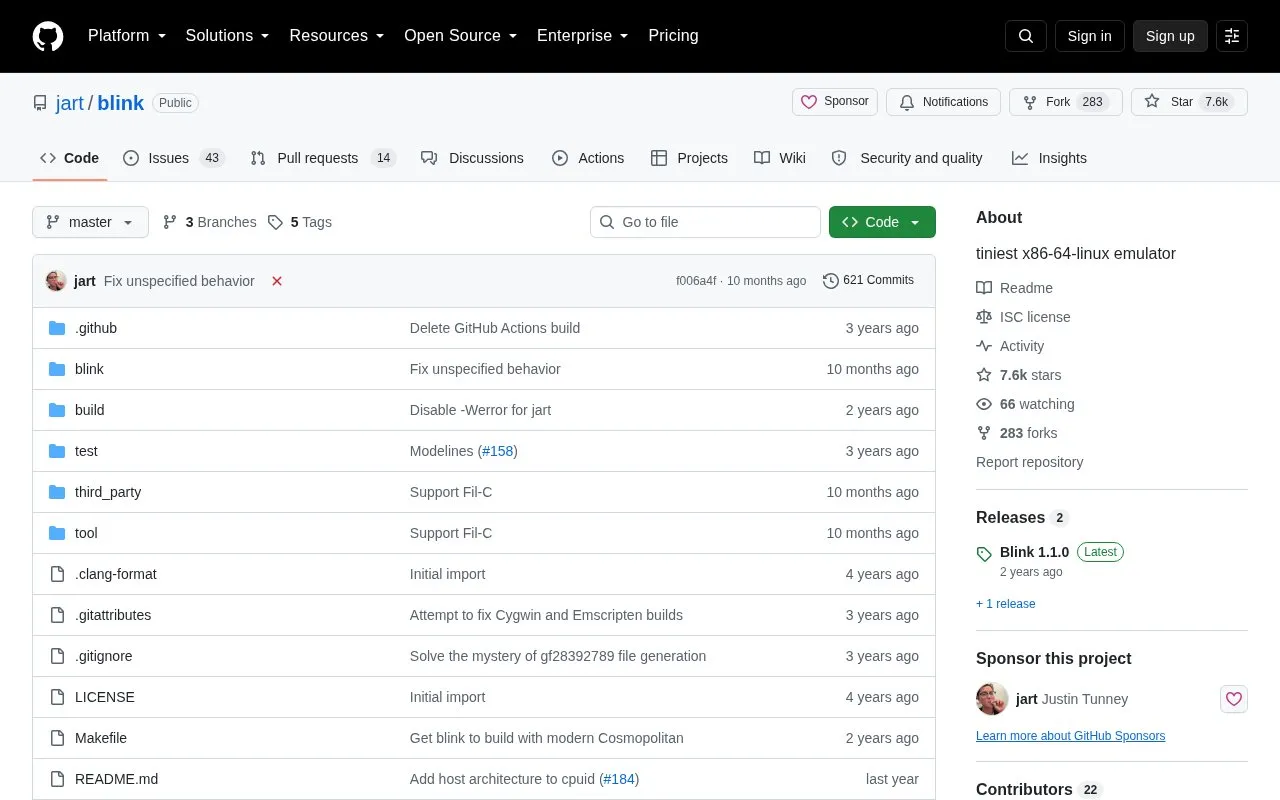Open the search magnifier button
The image size is (1280, 800).
[1026, 36]
